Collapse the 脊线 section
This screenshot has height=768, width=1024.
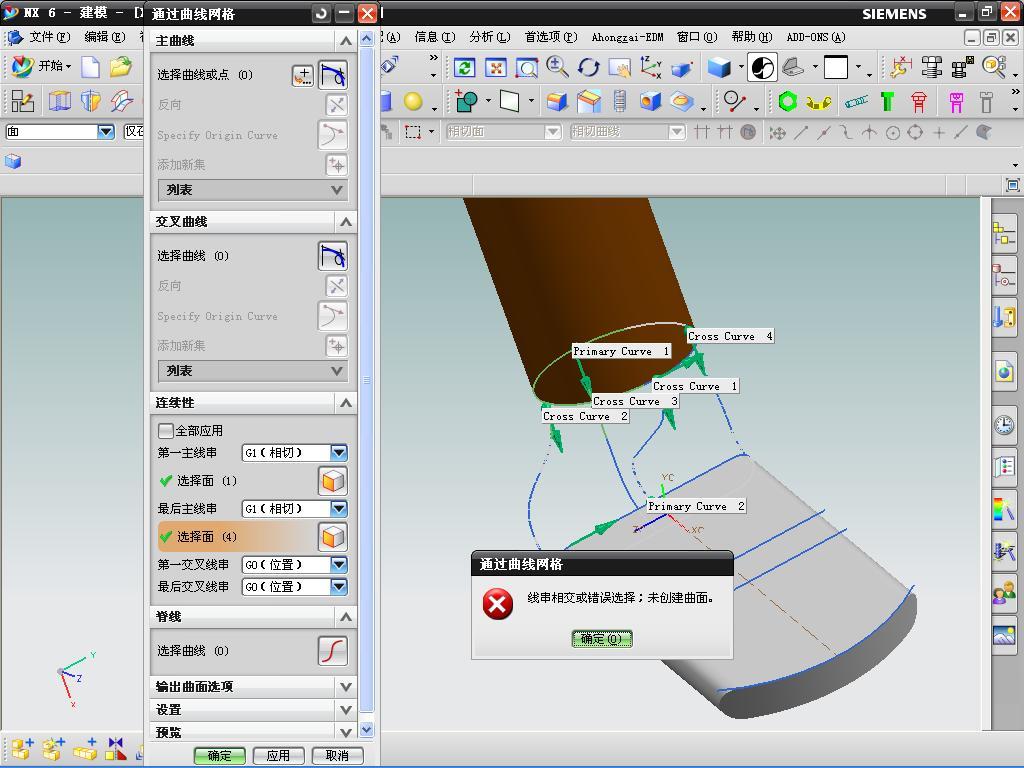coord(345,616)
